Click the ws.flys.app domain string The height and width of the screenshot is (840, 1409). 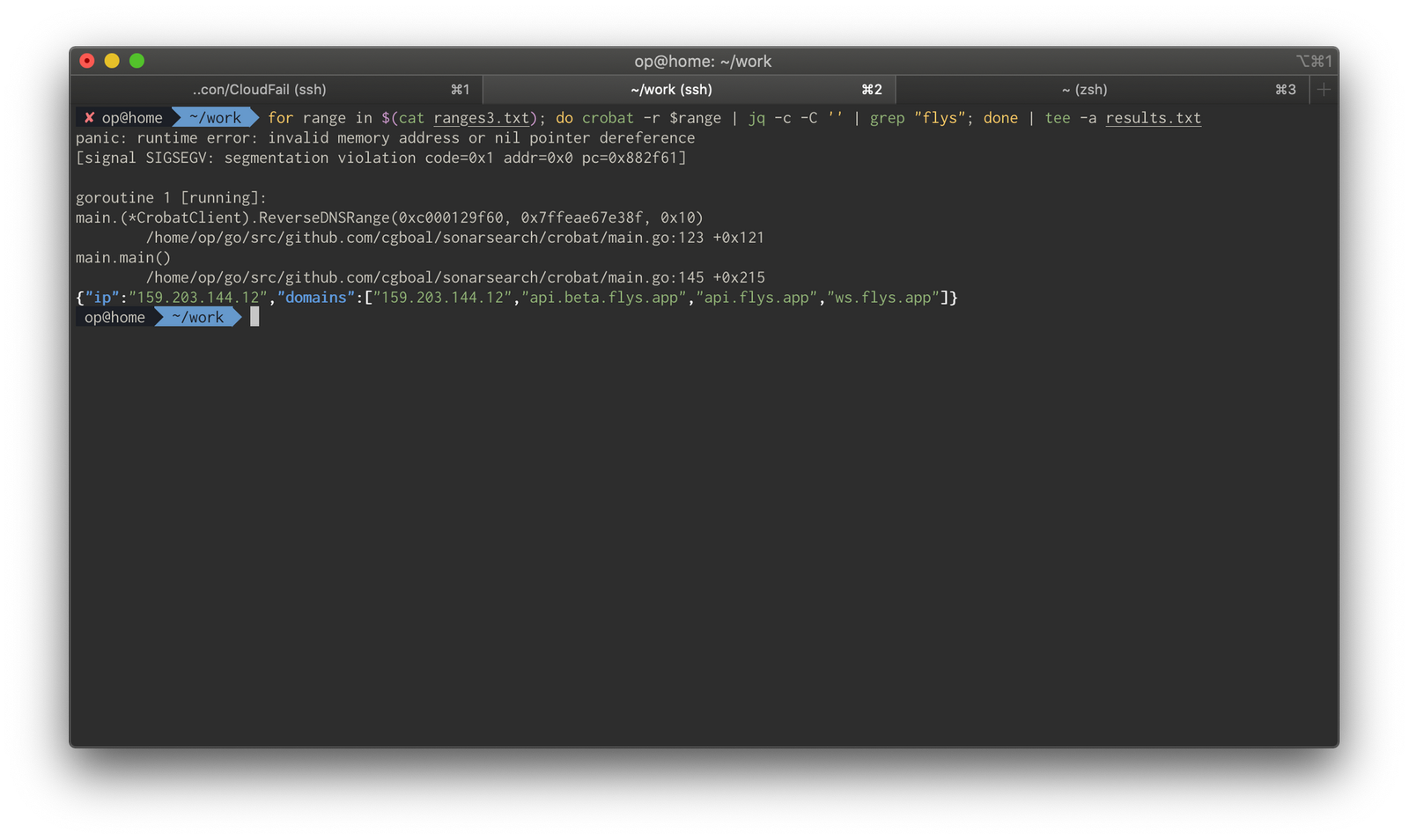883,298
